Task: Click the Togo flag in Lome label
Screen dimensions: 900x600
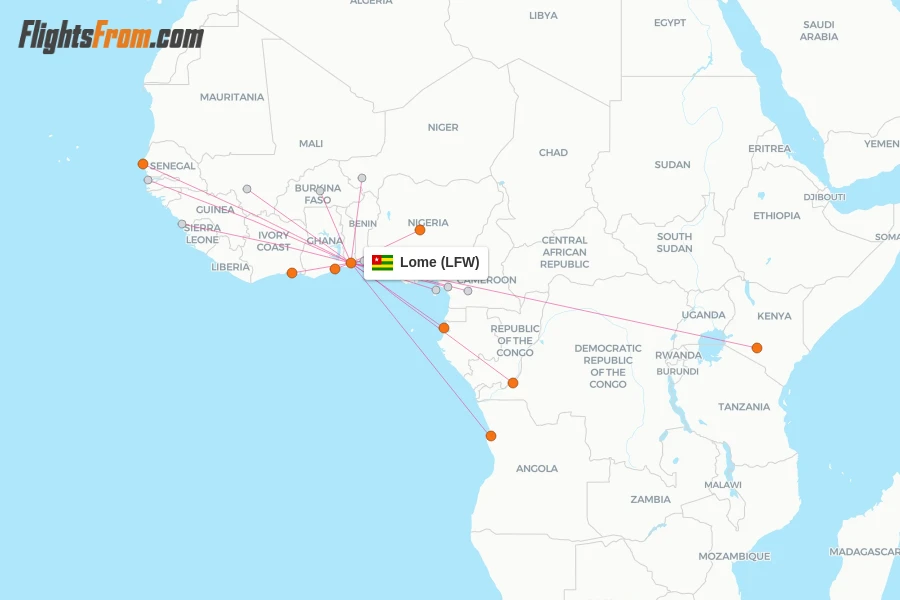Action: 382,263
